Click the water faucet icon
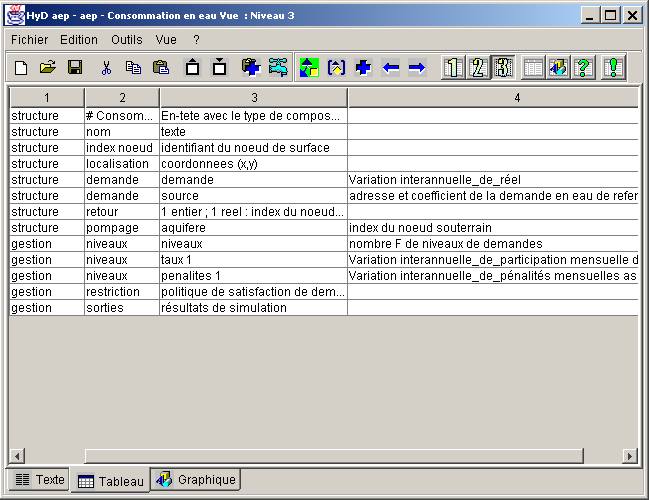 pos(278,67)
